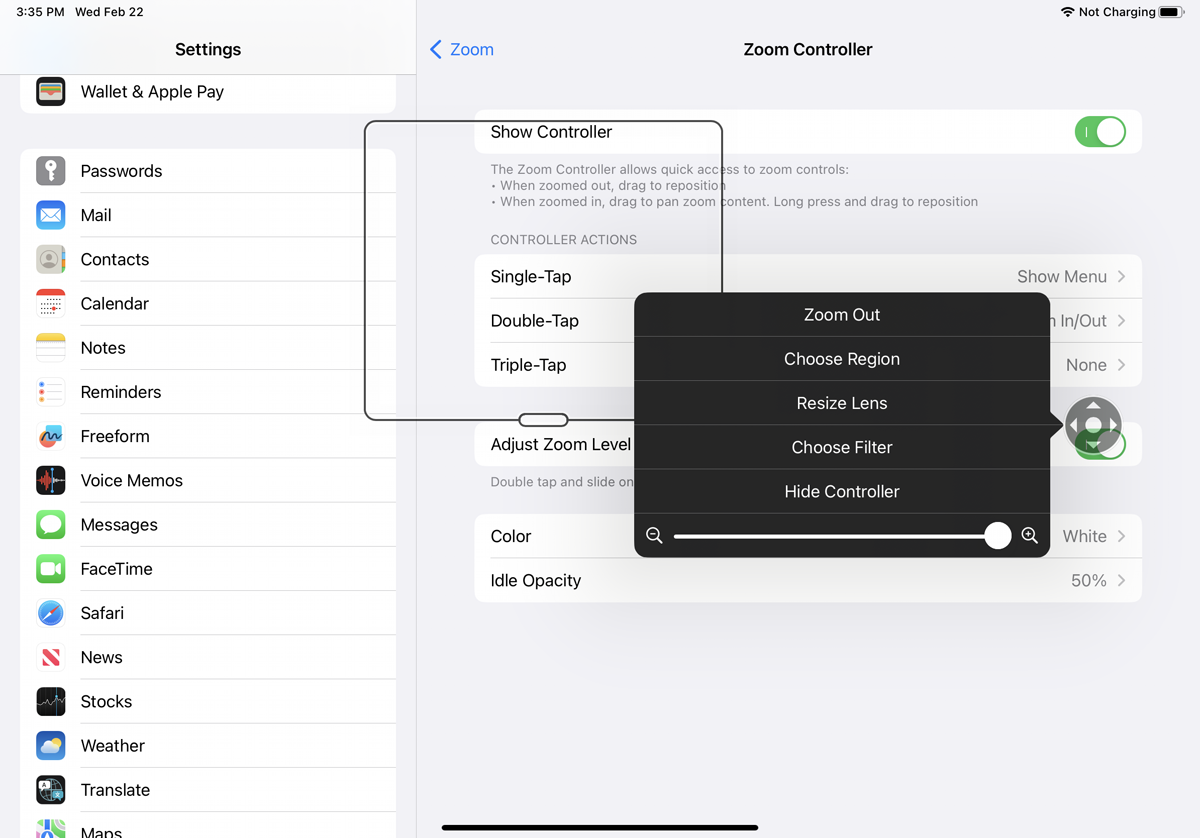The image size is (1200, 838).
Task: Open Wallet & Apple Pay settings
Action: pyautogui.click(x=151, y=91)
